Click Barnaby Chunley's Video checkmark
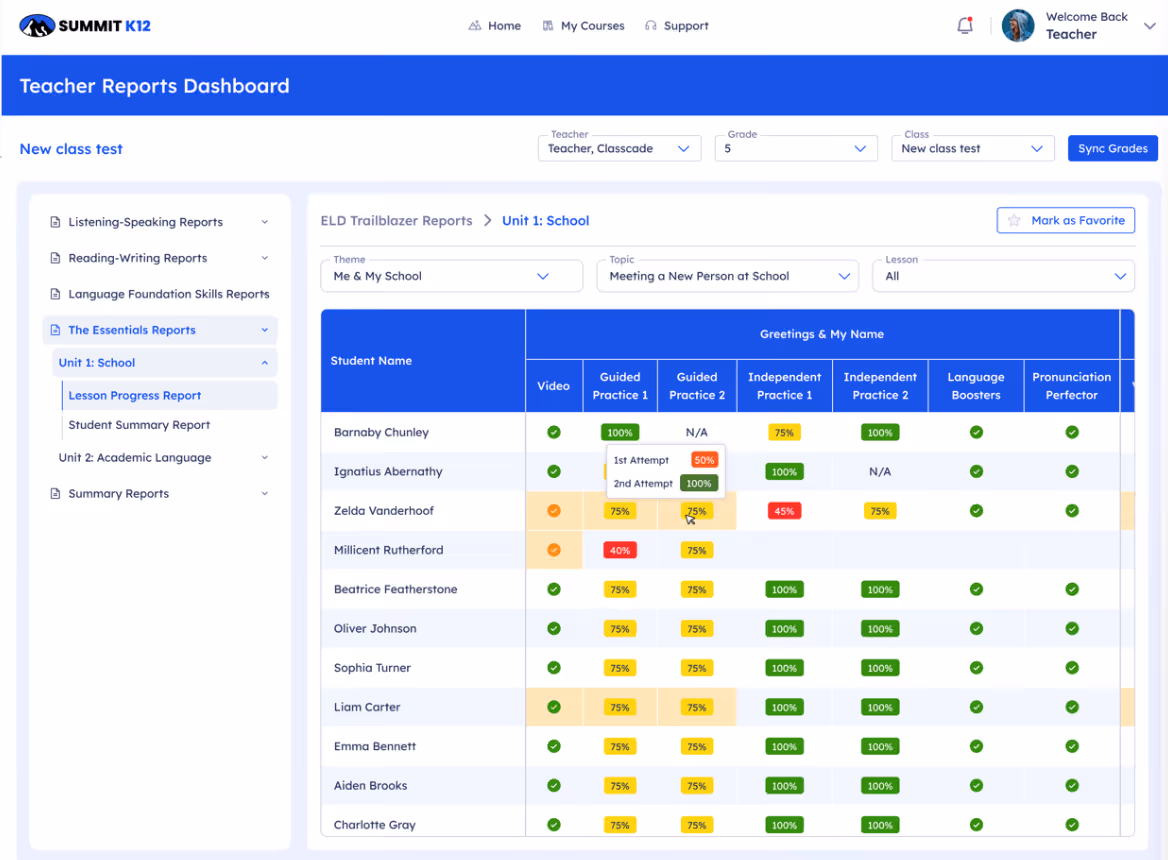 coord(553,432)
